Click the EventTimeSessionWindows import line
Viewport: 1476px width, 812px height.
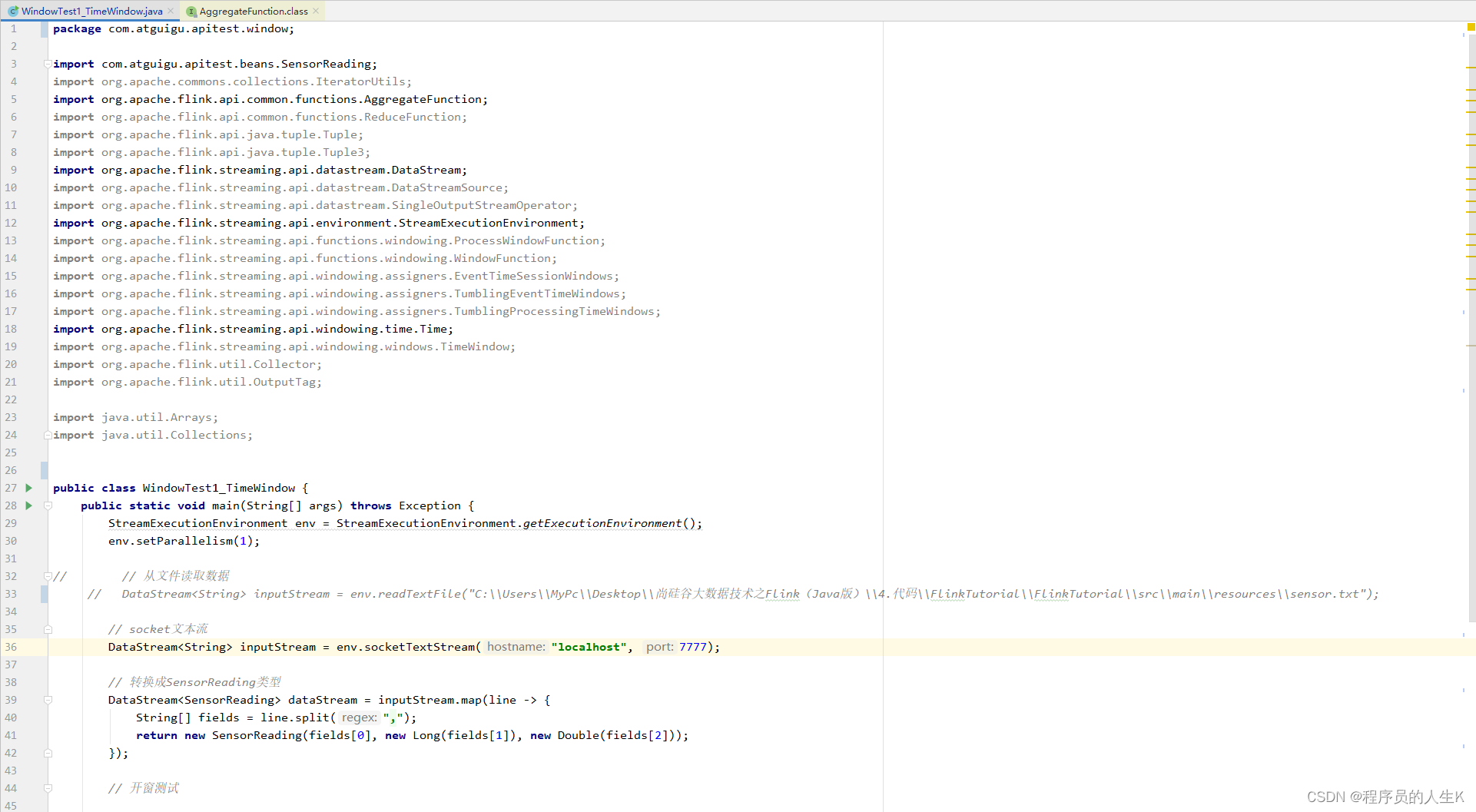[336, 276]
